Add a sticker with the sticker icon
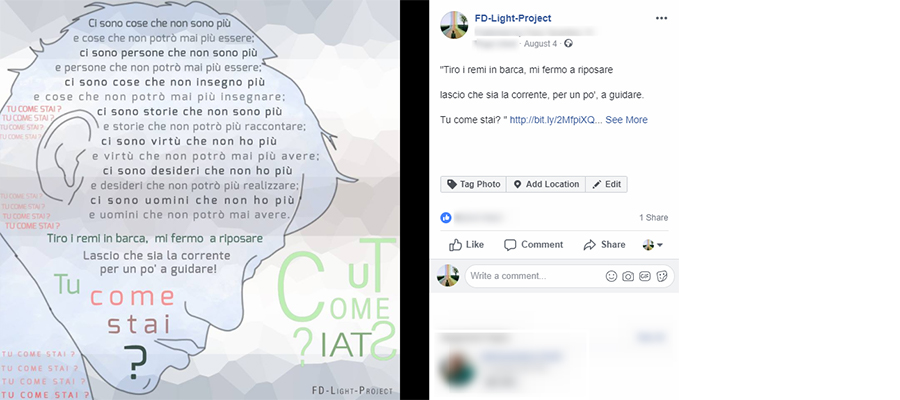The width and height of the screenshot is (900, 400). [x=662, y=276]
